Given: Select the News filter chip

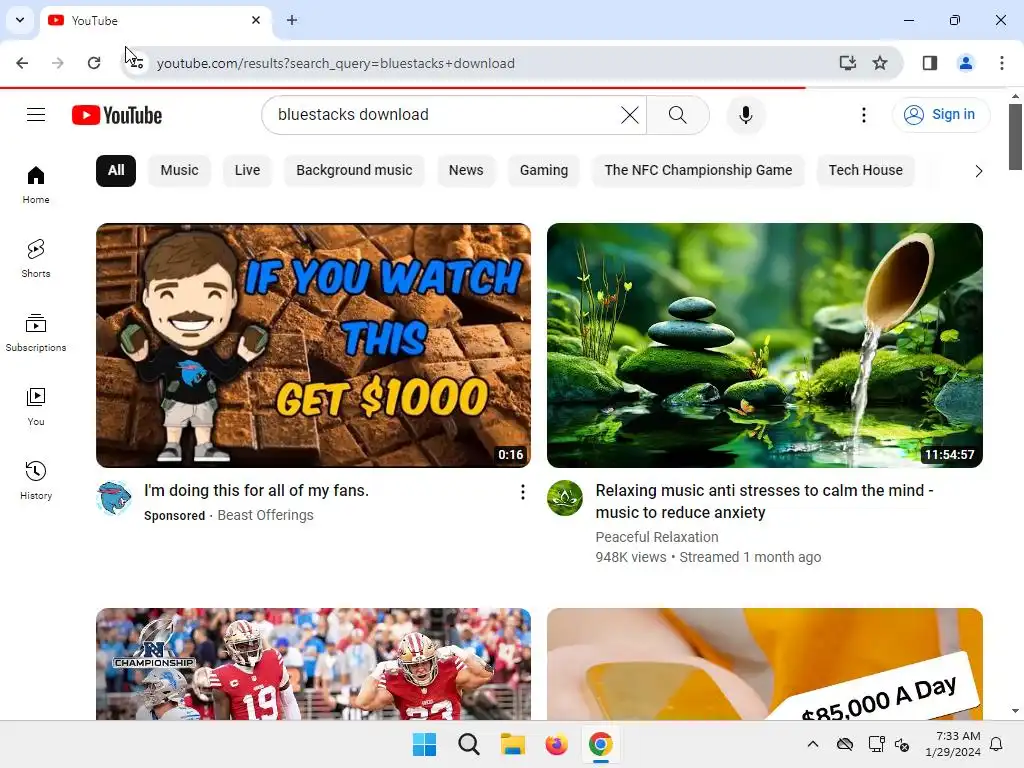Looking at the screenshot, I should pos(466,170).
